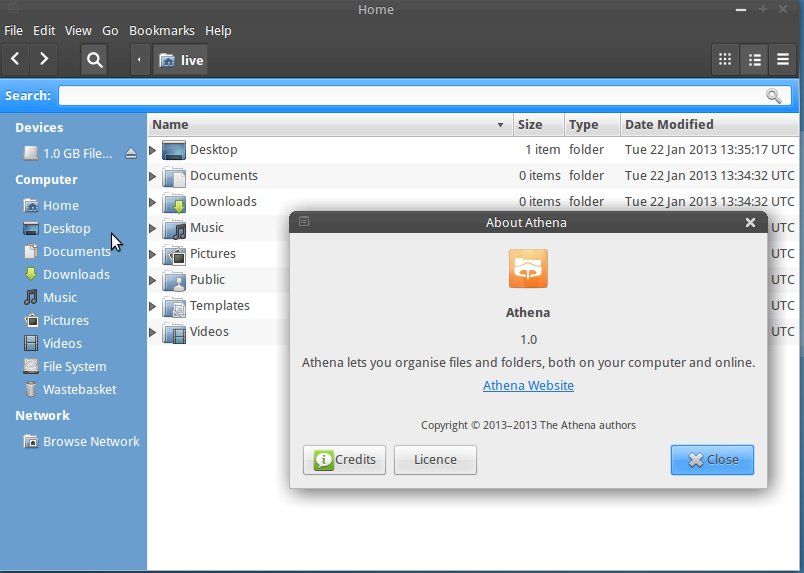Image resolution: width=804 pixels, height=573 pixels.
Task: Open Downloads in the sidebar
Action: tap(67, 274)
